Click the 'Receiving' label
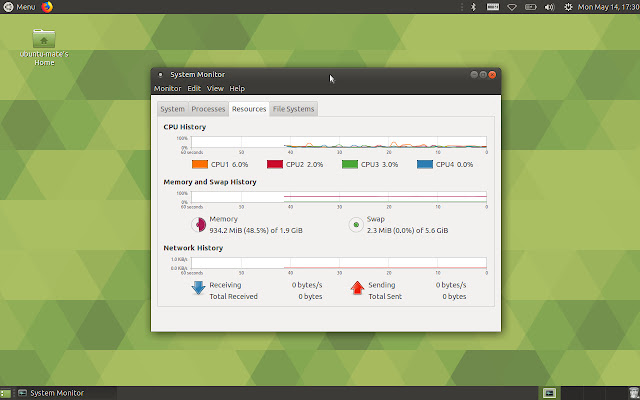 tap(225, 285)
